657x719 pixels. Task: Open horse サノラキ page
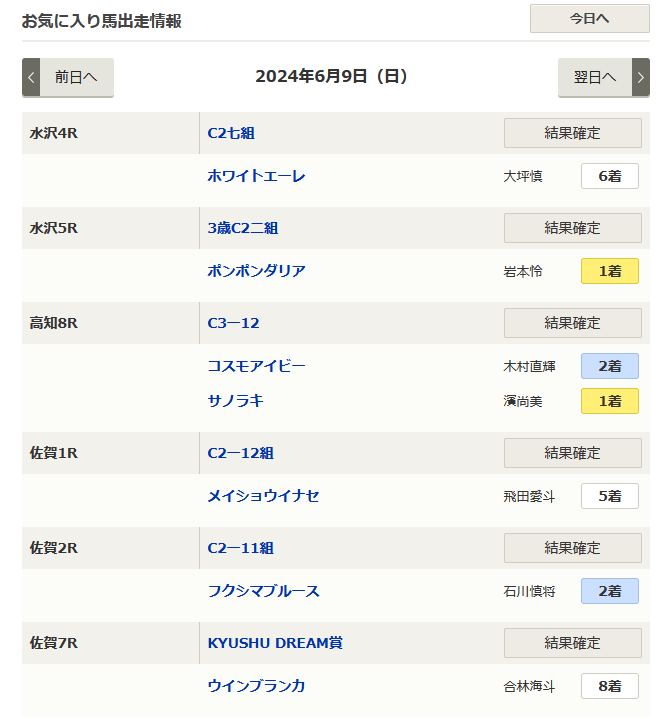click(235, 401)
